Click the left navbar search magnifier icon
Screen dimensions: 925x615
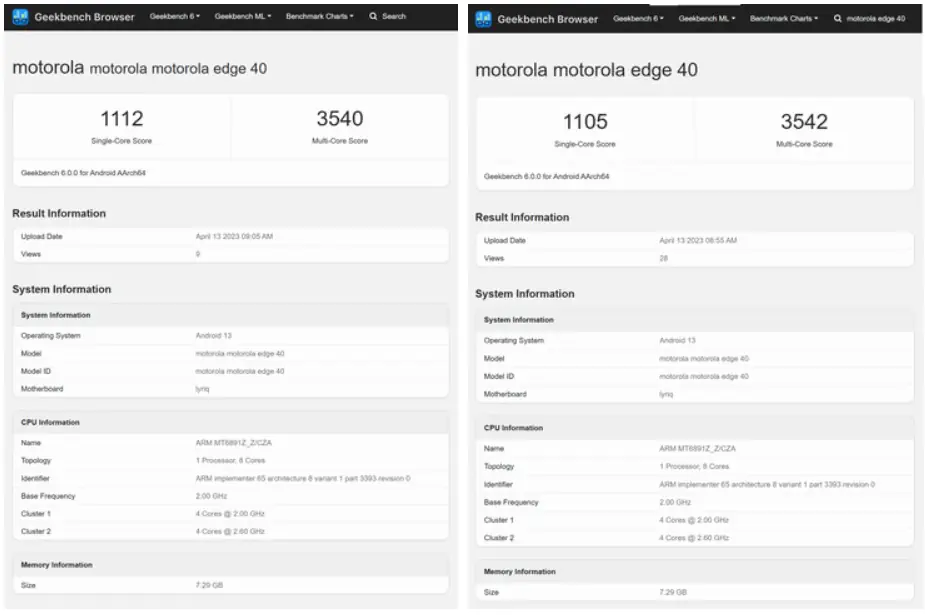pyautogui.click(x=373, y=17)
